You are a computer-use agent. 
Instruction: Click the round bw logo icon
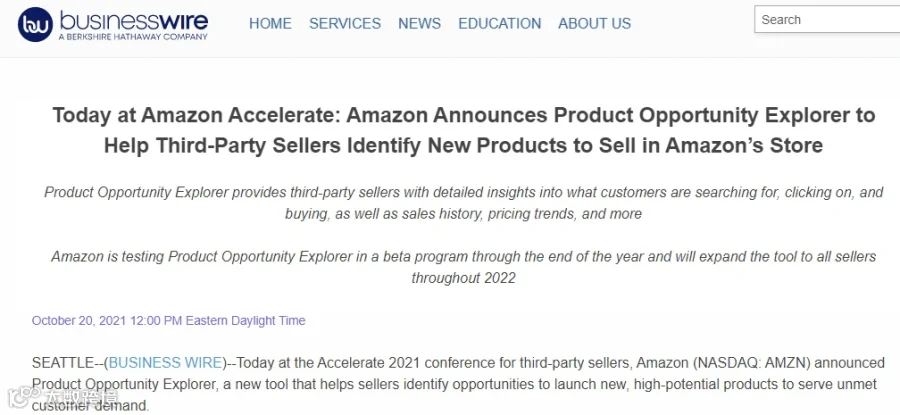click(x=35, y=25)
